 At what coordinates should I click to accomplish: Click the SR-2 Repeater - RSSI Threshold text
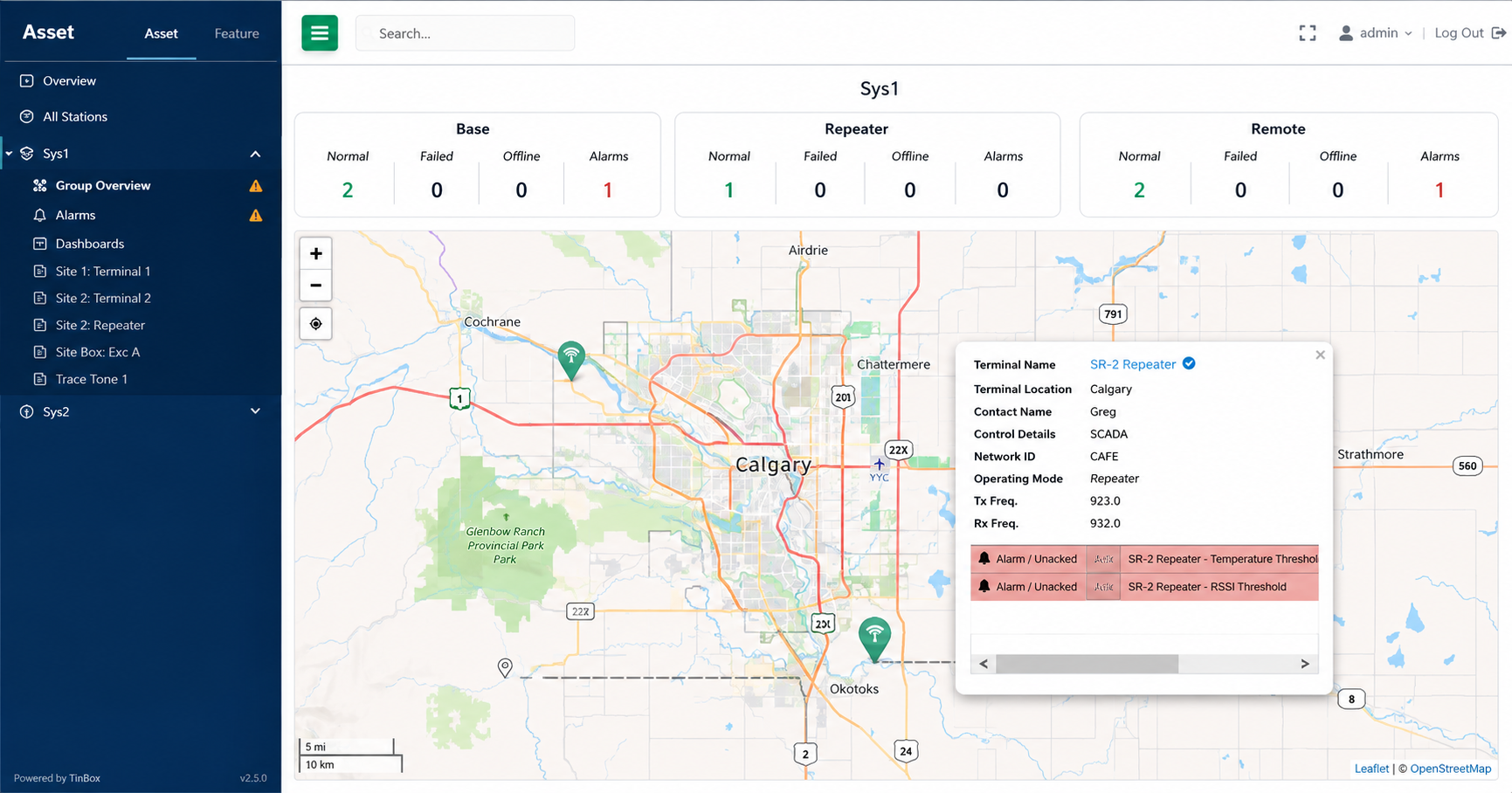tap(1207, 587)
